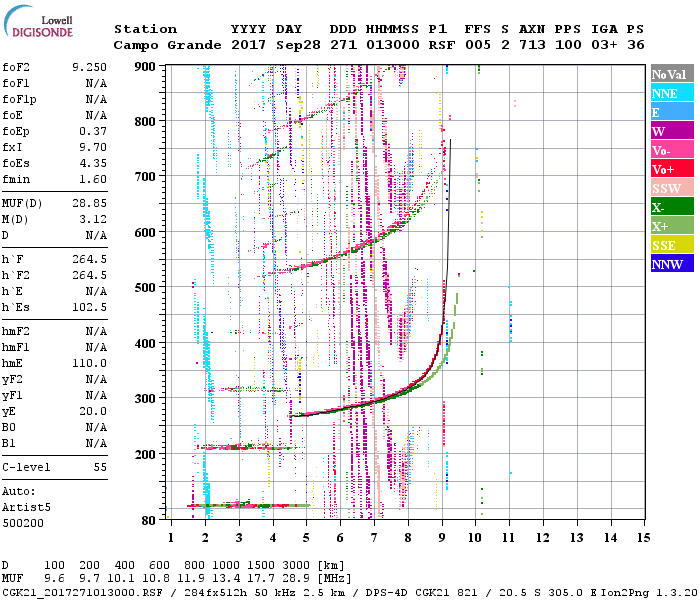700x600 pixels.
Task: Click the SSW pink legend swatch
Action: pos(672,188)
